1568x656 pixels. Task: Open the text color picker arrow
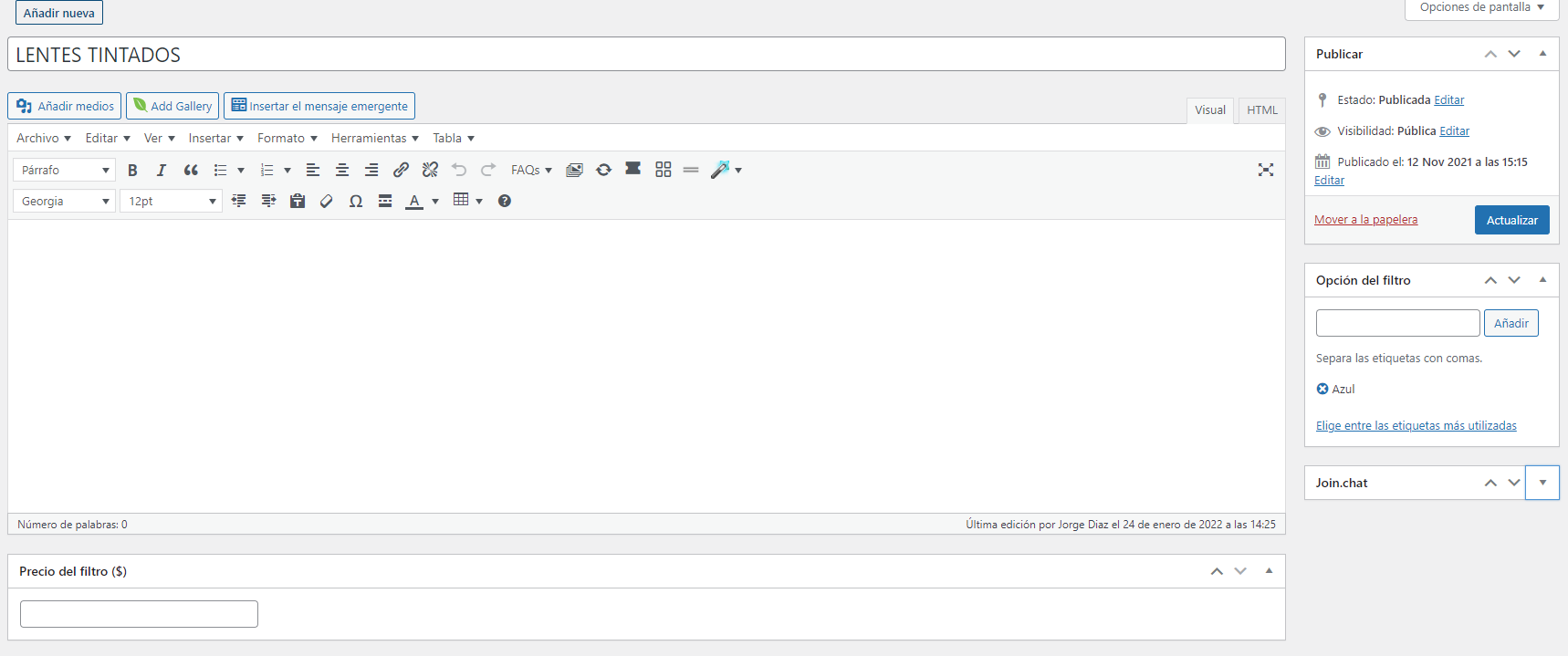[435, 201]
